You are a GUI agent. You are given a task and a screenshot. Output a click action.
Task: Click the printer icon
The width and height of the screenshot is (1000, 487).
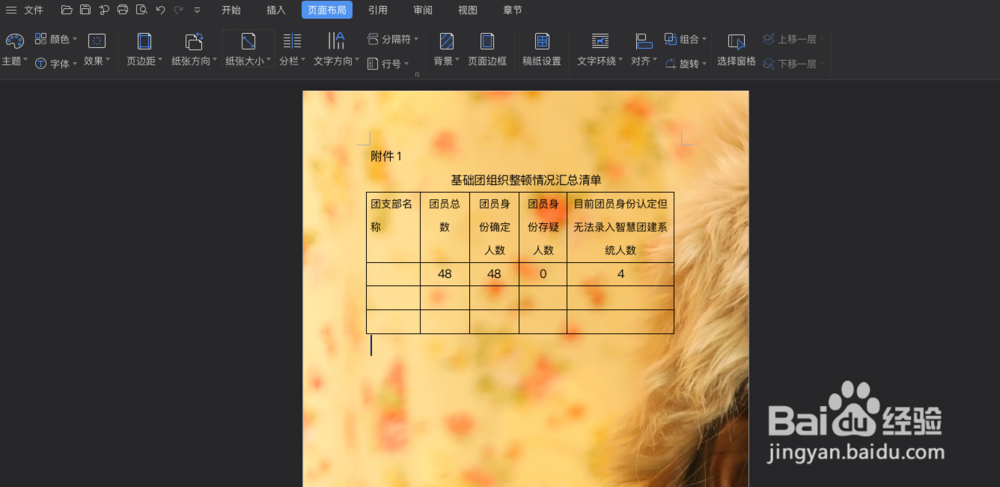click(122, 10)
